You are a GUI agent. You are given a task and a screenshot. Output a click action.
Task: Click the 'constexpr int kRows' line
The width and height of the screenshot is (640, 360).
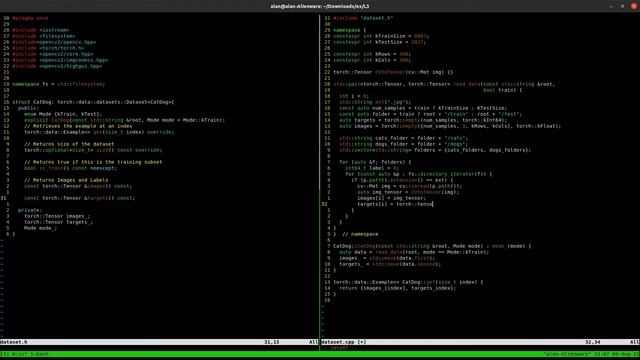[372, 54]
